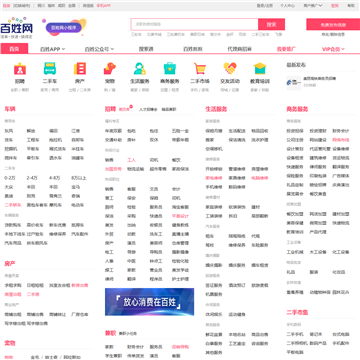Screen dimensions: 360x360
Task: Select the 房产 real estate icon
Action: point(80,69)
